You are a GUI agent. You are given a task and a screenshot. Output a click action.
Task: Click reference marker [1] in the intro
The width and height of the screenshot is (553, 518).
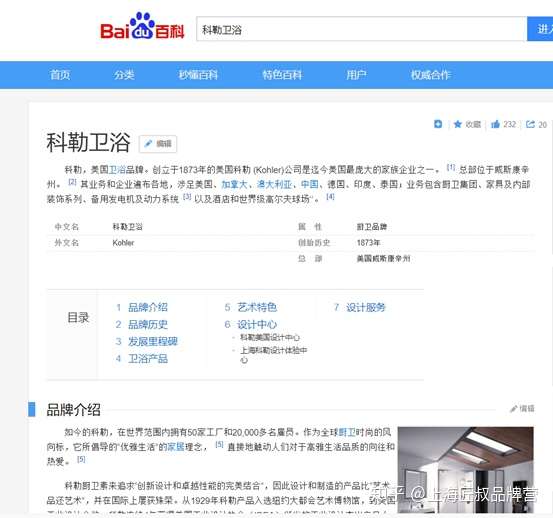coord(451,167)
